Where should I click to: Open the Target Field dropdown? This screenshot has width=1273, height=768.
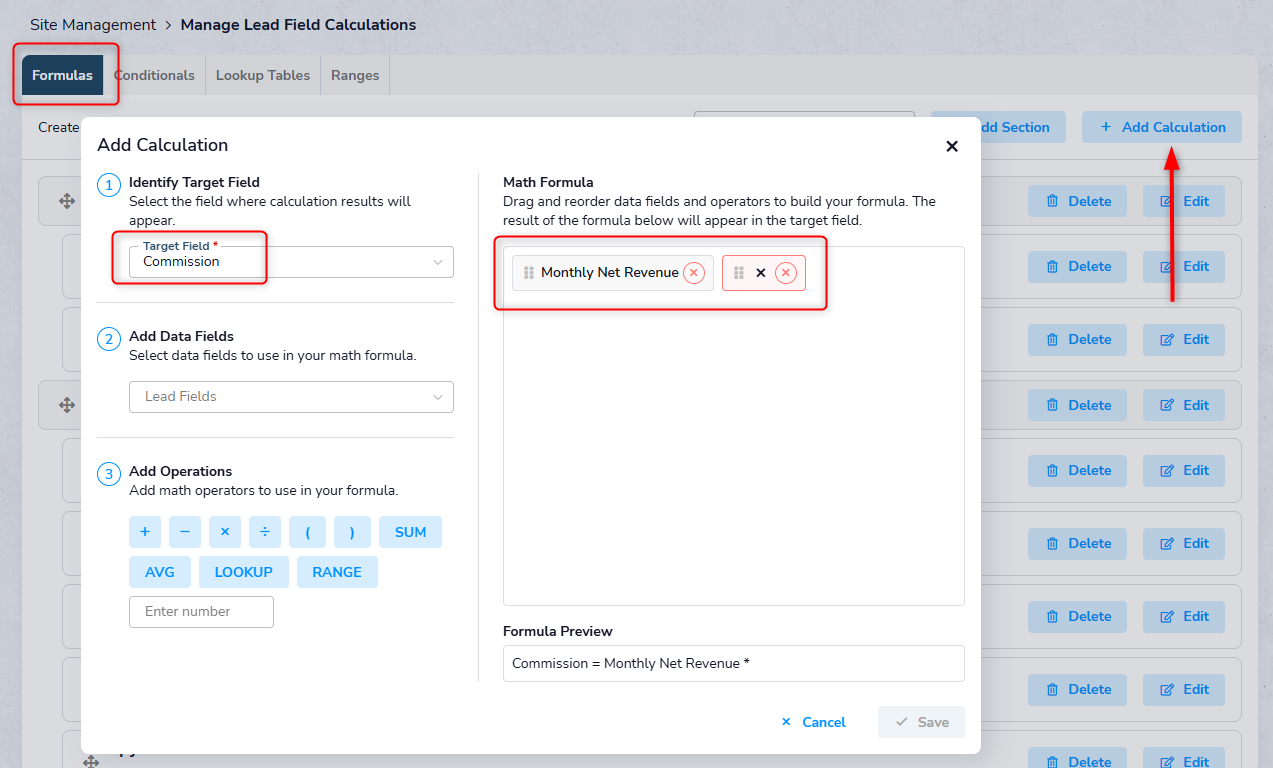pyautogui.click(x=291, y=262)
